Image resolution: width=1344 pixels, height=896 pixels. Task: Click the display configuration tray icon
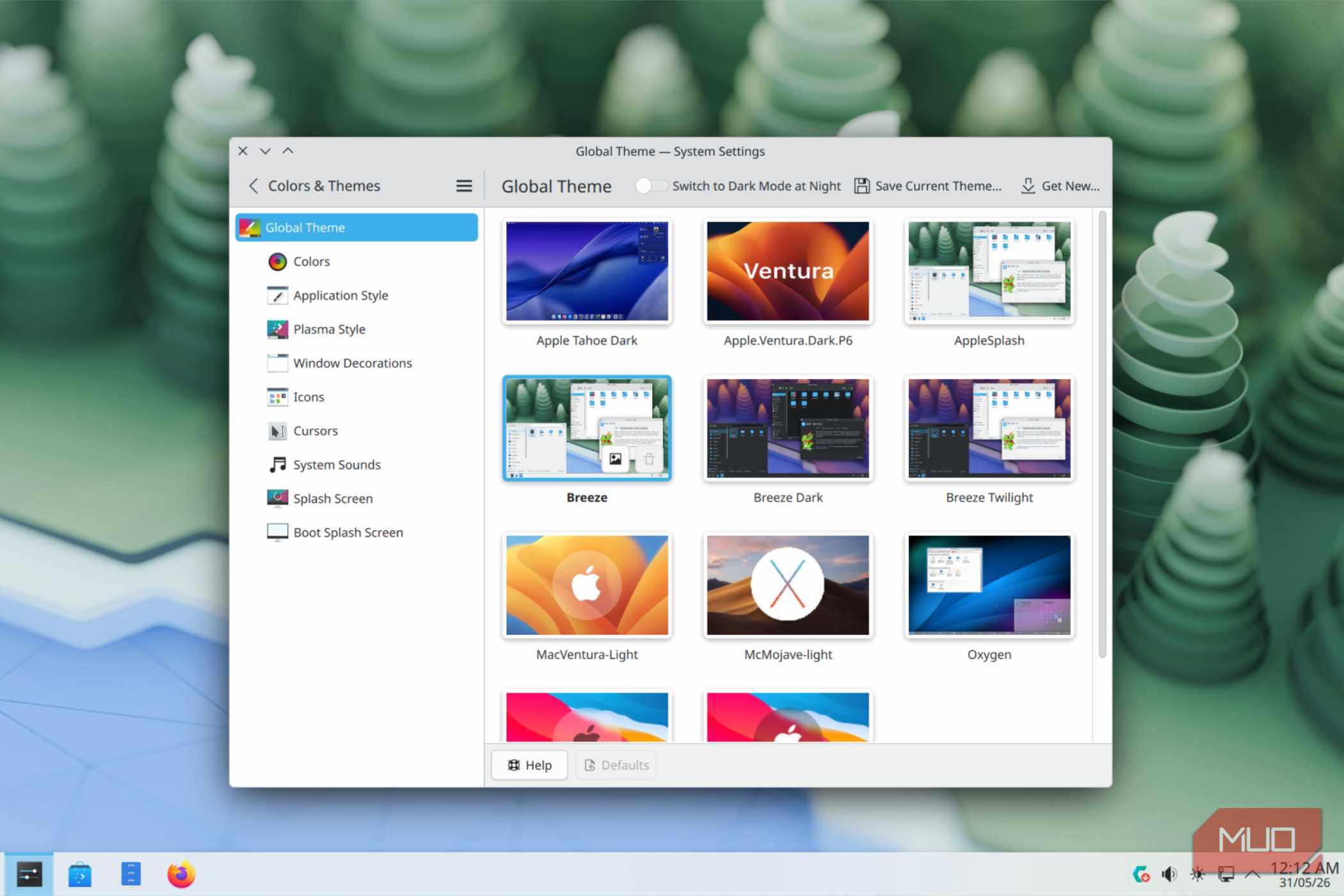click(x=1226, y=875)
